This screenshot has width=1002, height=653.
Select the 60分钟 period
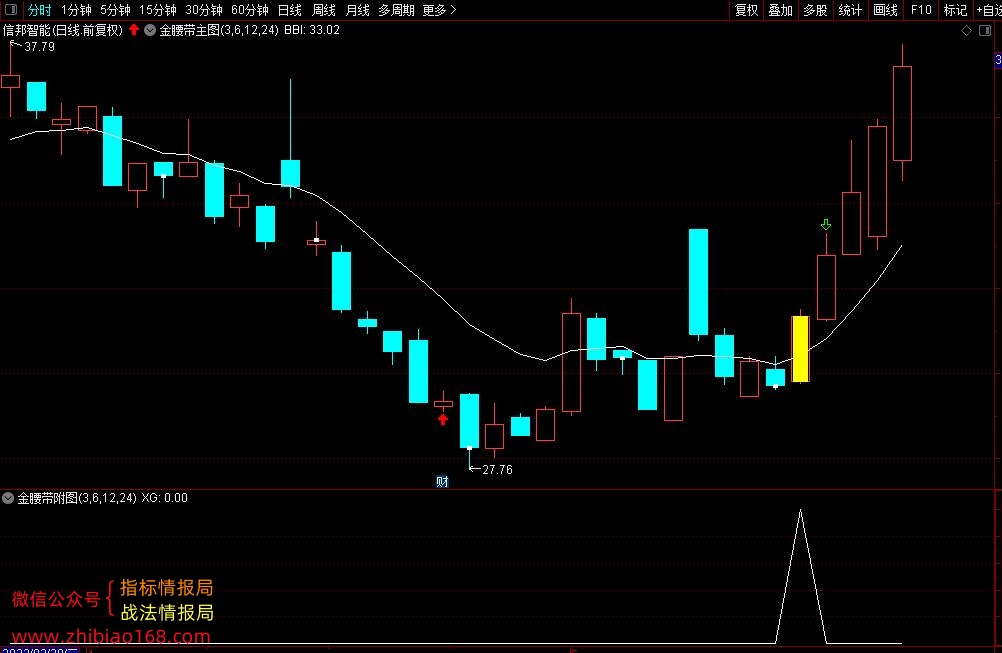click(x=250, y=10)
